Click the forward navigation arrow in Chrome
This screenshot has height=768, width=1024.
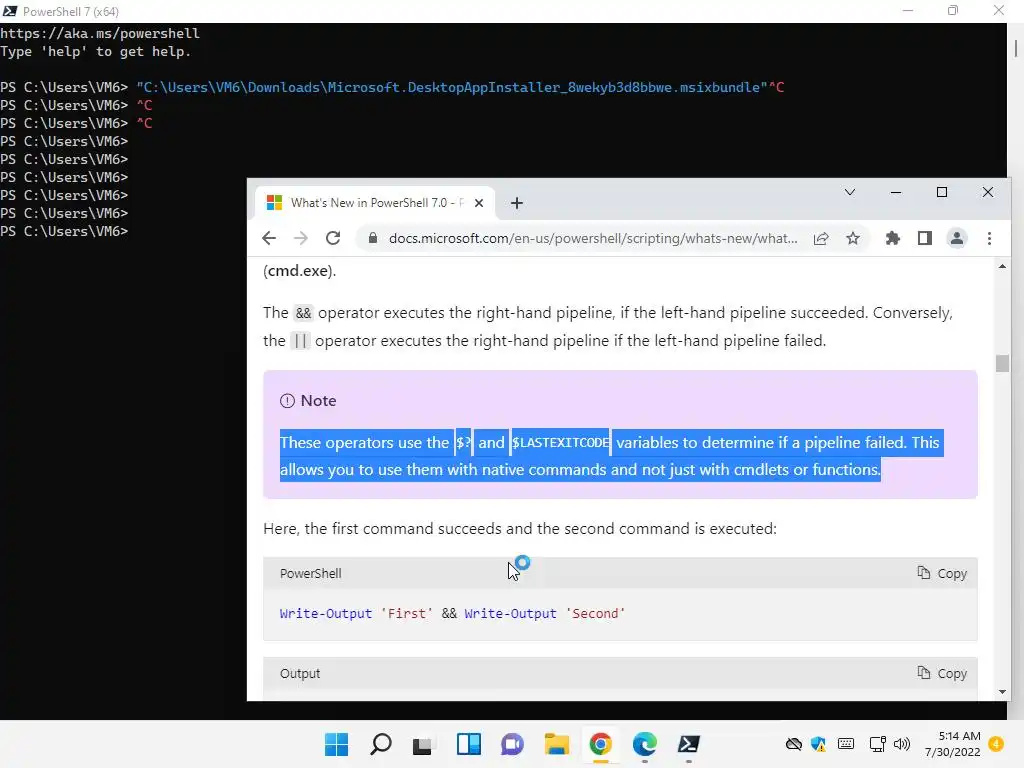(x=300, y=238)
